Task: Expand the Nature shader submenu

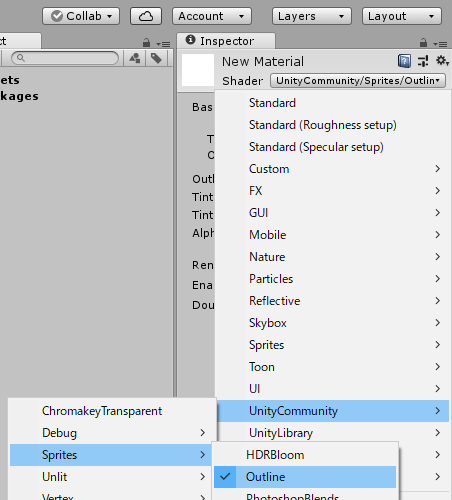Action: 332,257
